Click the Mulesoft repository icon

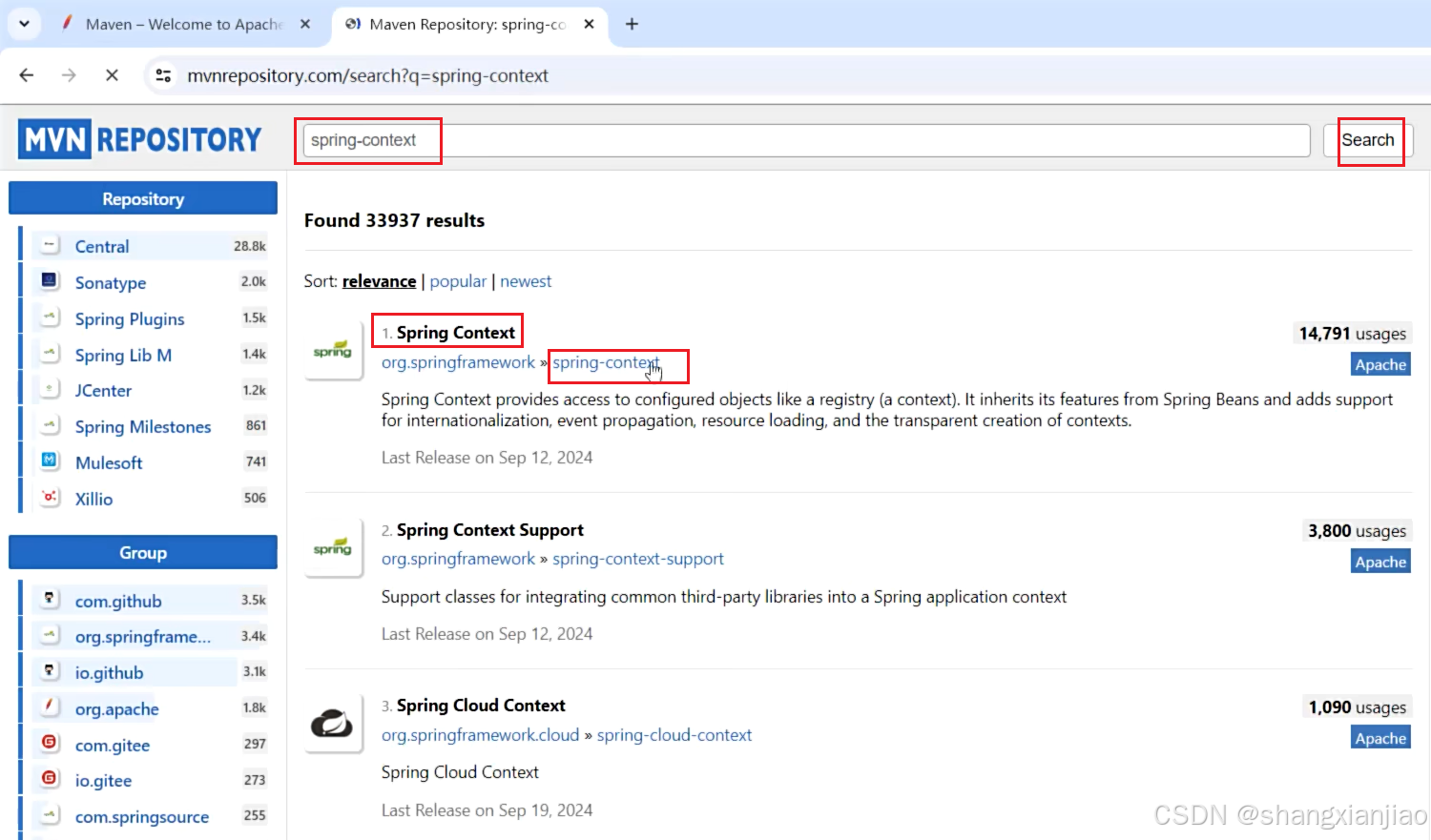(50, 461)
